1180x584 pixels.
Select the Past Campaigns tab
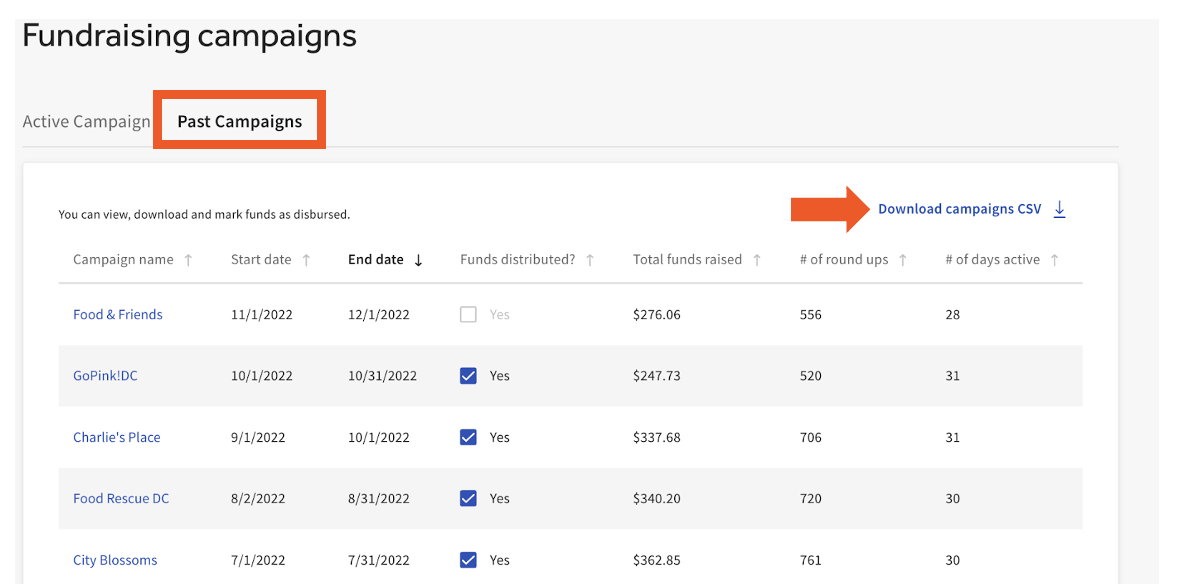tap(240, 122)
